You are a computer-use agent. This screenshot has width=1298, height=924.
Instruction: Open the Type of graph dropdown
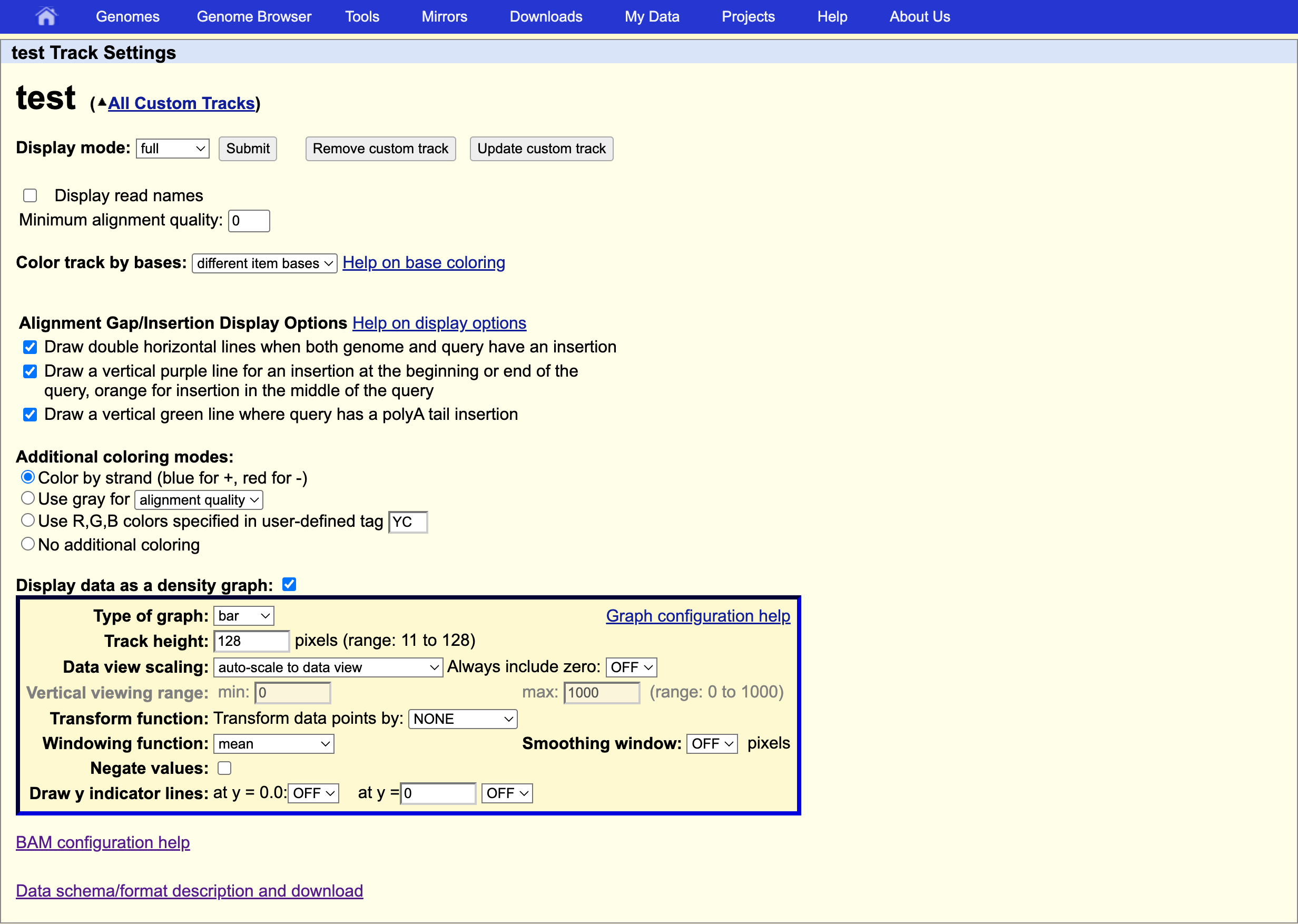click(x=243, y=616)
